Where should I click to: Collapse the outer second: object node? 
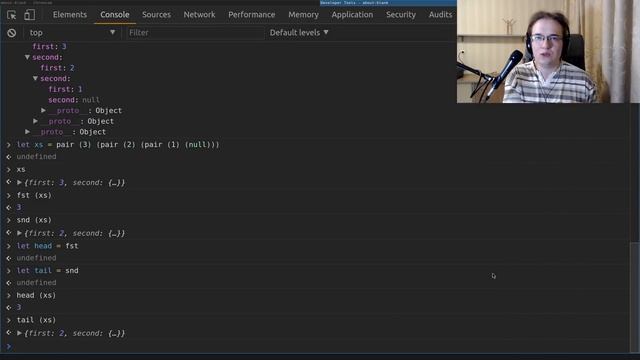click(27, 57)
